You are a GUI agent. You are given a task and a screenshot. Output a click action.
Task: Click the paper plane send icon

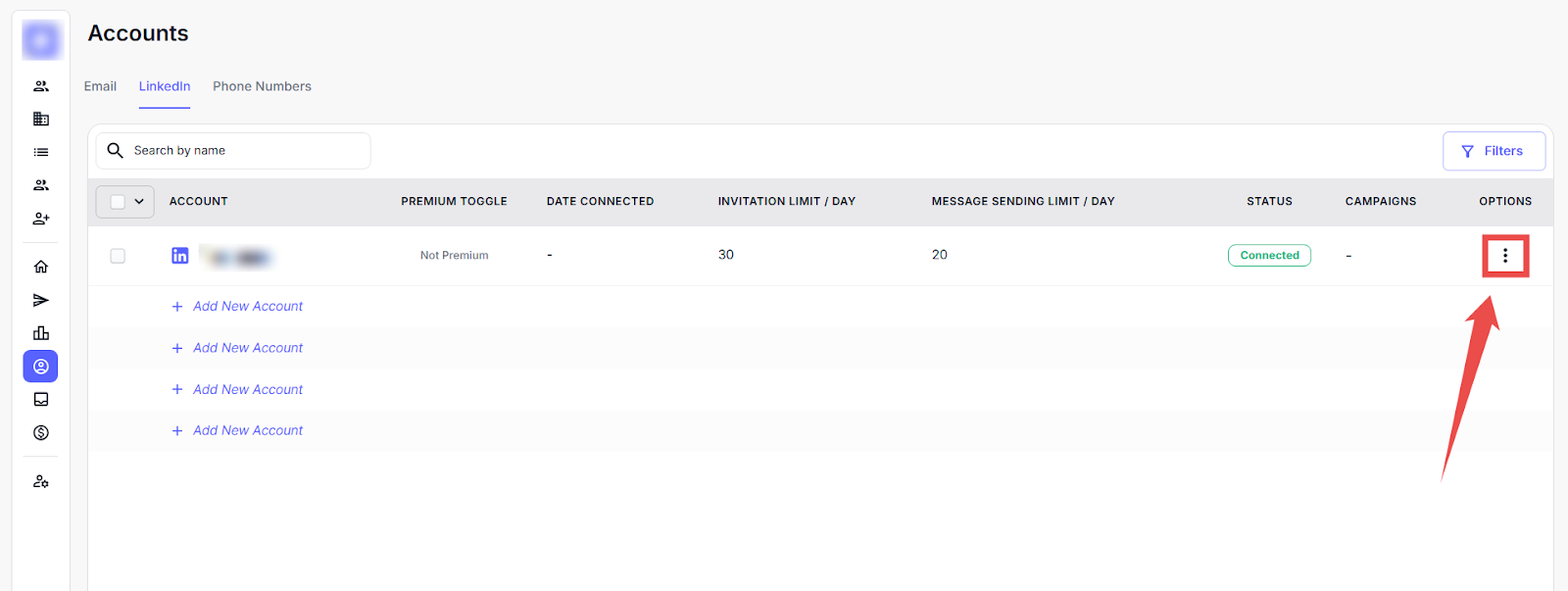41,300
